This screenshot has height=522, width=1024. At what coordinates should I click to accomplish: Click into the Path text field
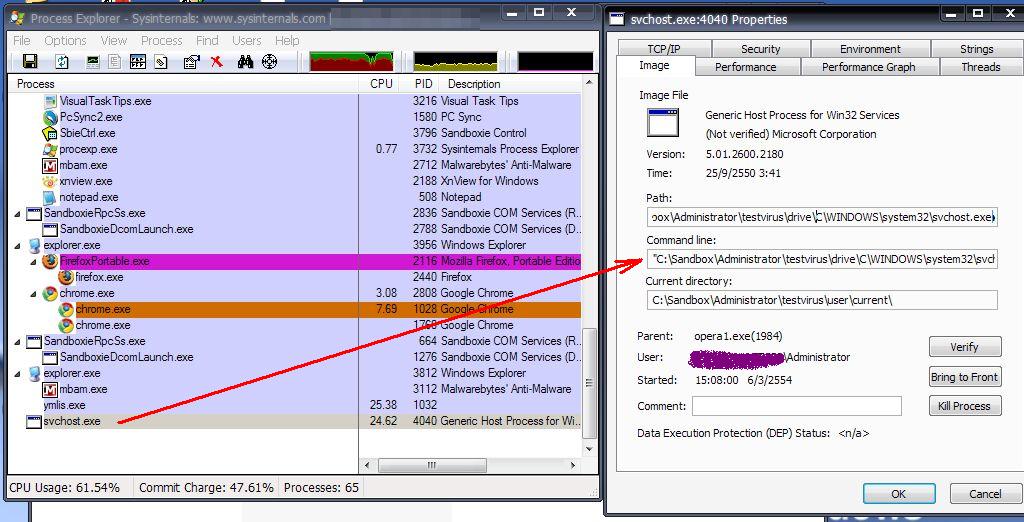[822, 218]
